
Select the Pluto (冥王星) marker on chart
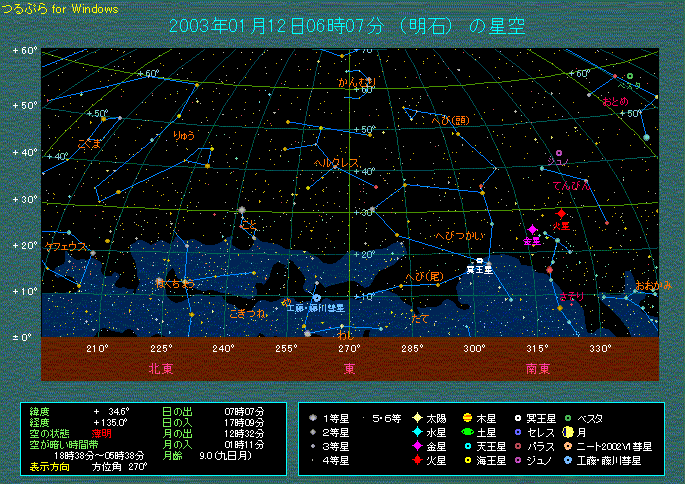pyautogui.click(x=480, y=261)
